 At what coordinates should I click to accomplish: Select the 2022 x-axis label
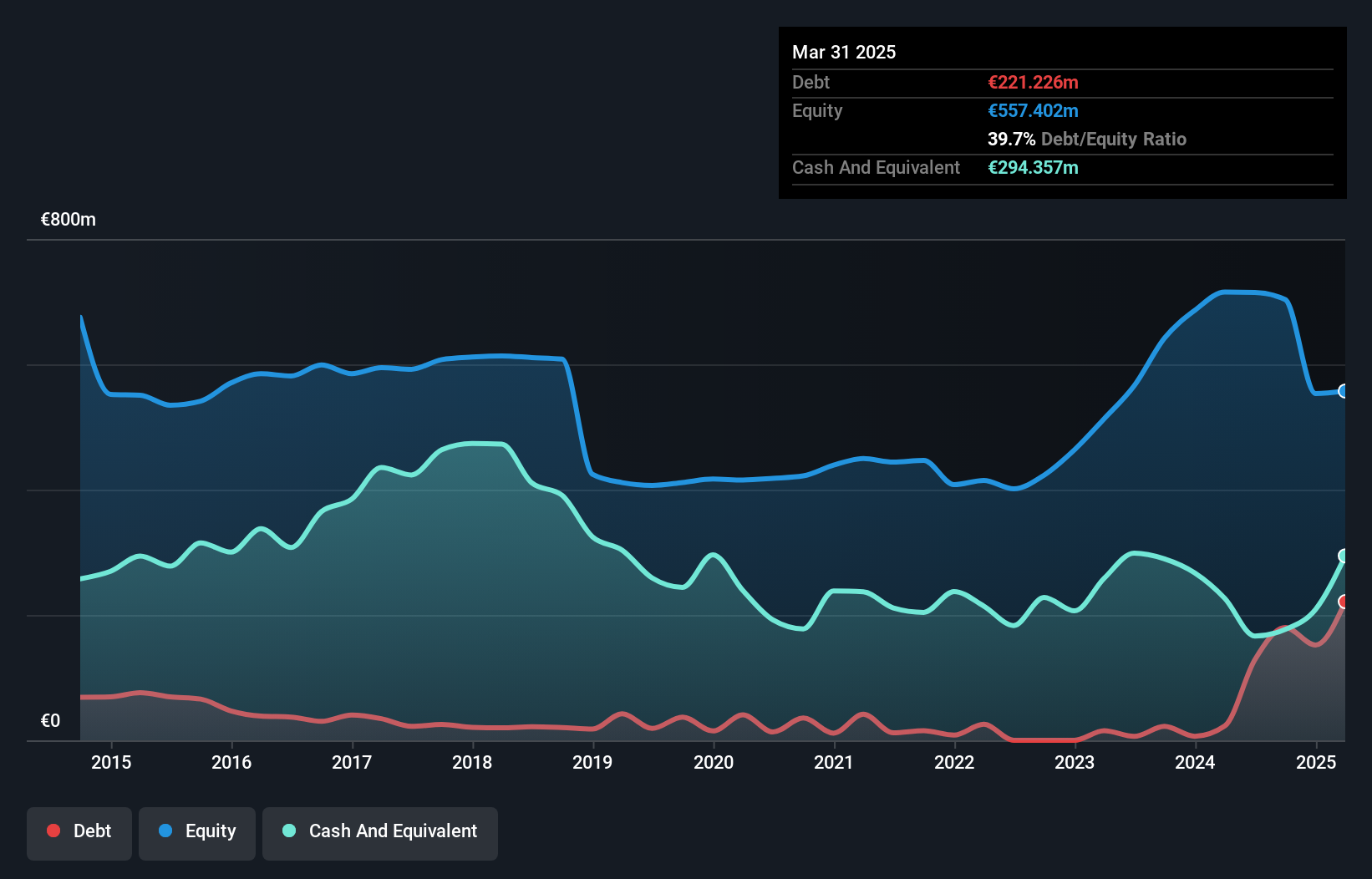(x=954, y=762)
